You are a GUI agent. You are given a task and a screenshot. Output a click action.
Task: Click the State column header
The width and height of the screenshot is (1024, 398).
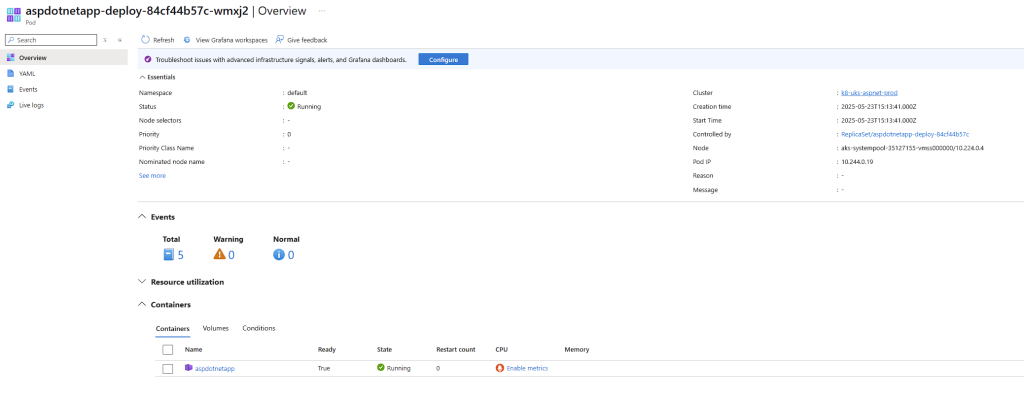click(385, 350)
